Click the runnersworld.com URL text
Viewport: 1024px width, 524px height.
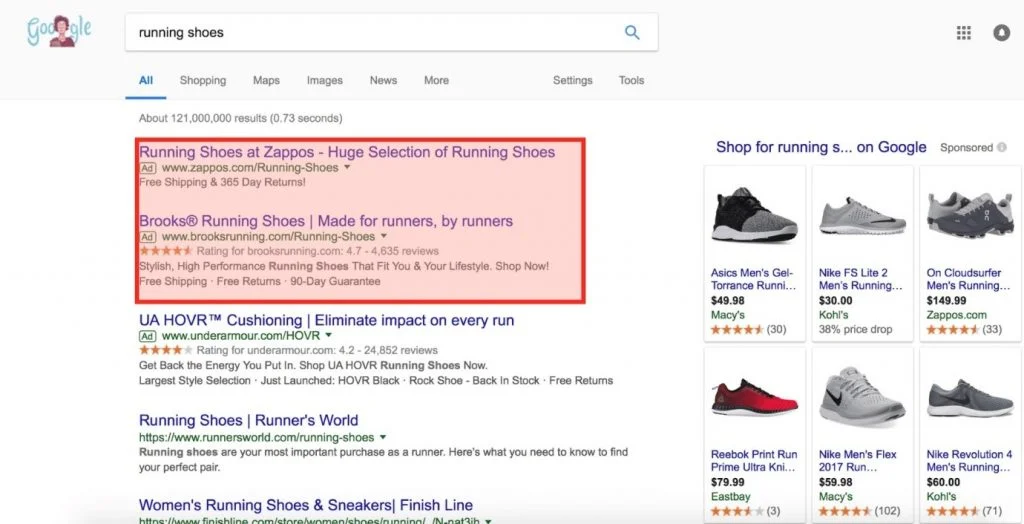pos(257,437)
